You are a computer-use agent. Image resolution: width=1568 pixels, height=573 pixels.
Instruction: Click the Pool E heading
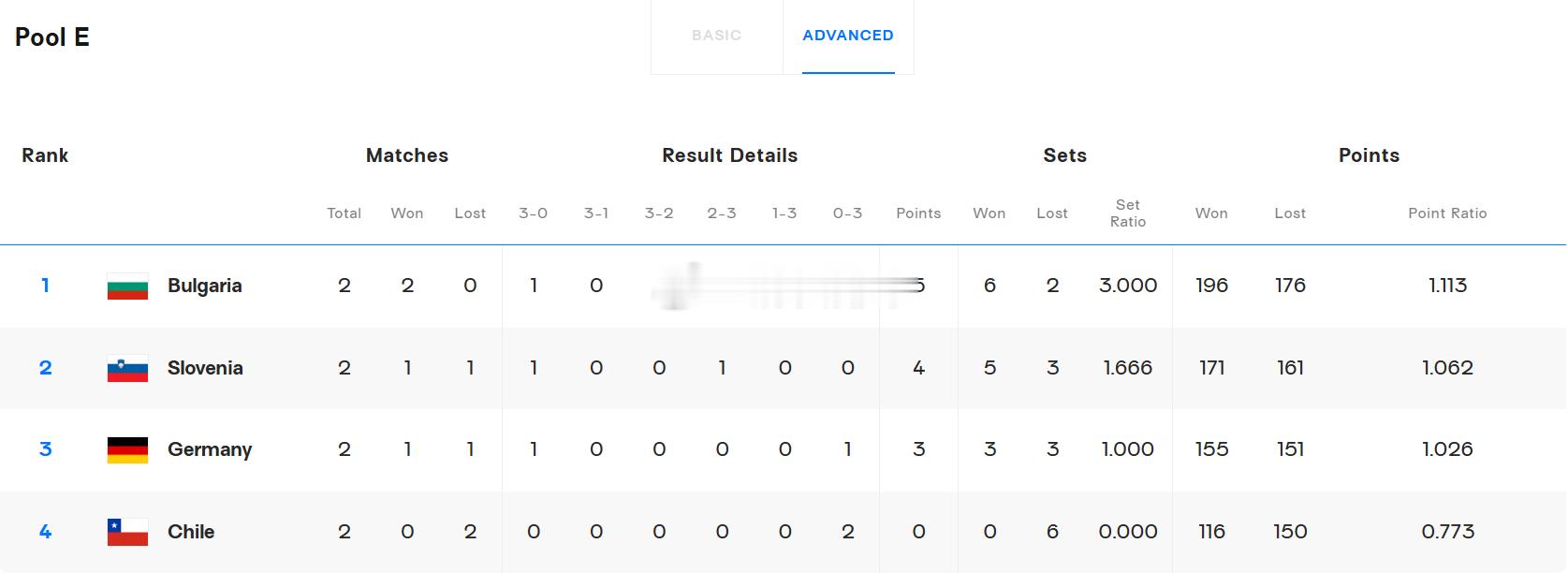[x=52, y=37]
